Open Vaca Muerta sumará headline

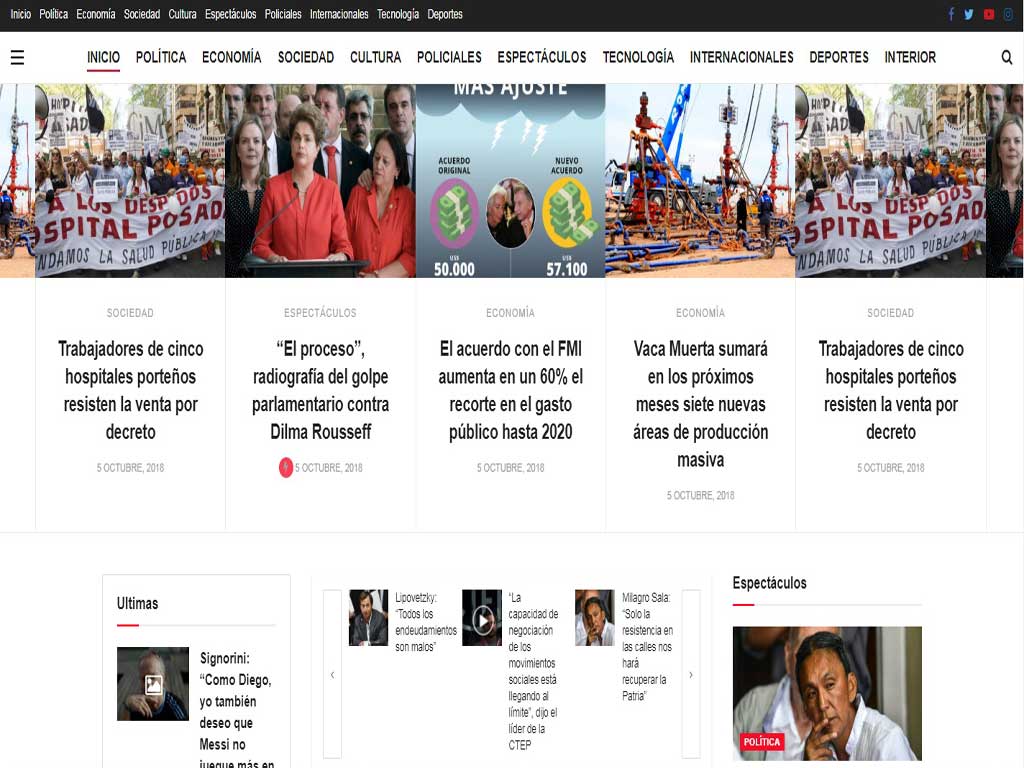[x=700, y=404]
